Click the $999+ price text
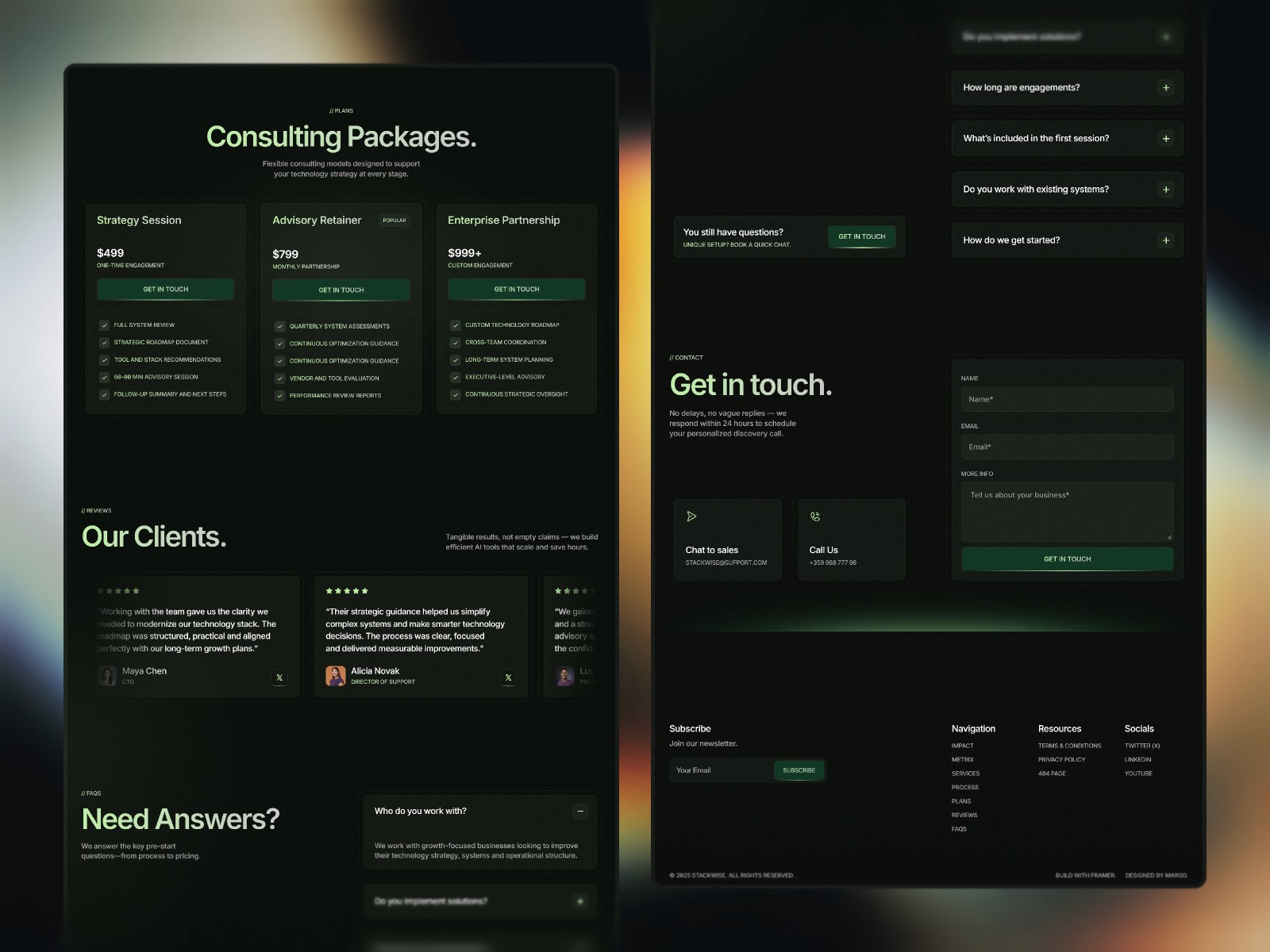 pos(465,253)
